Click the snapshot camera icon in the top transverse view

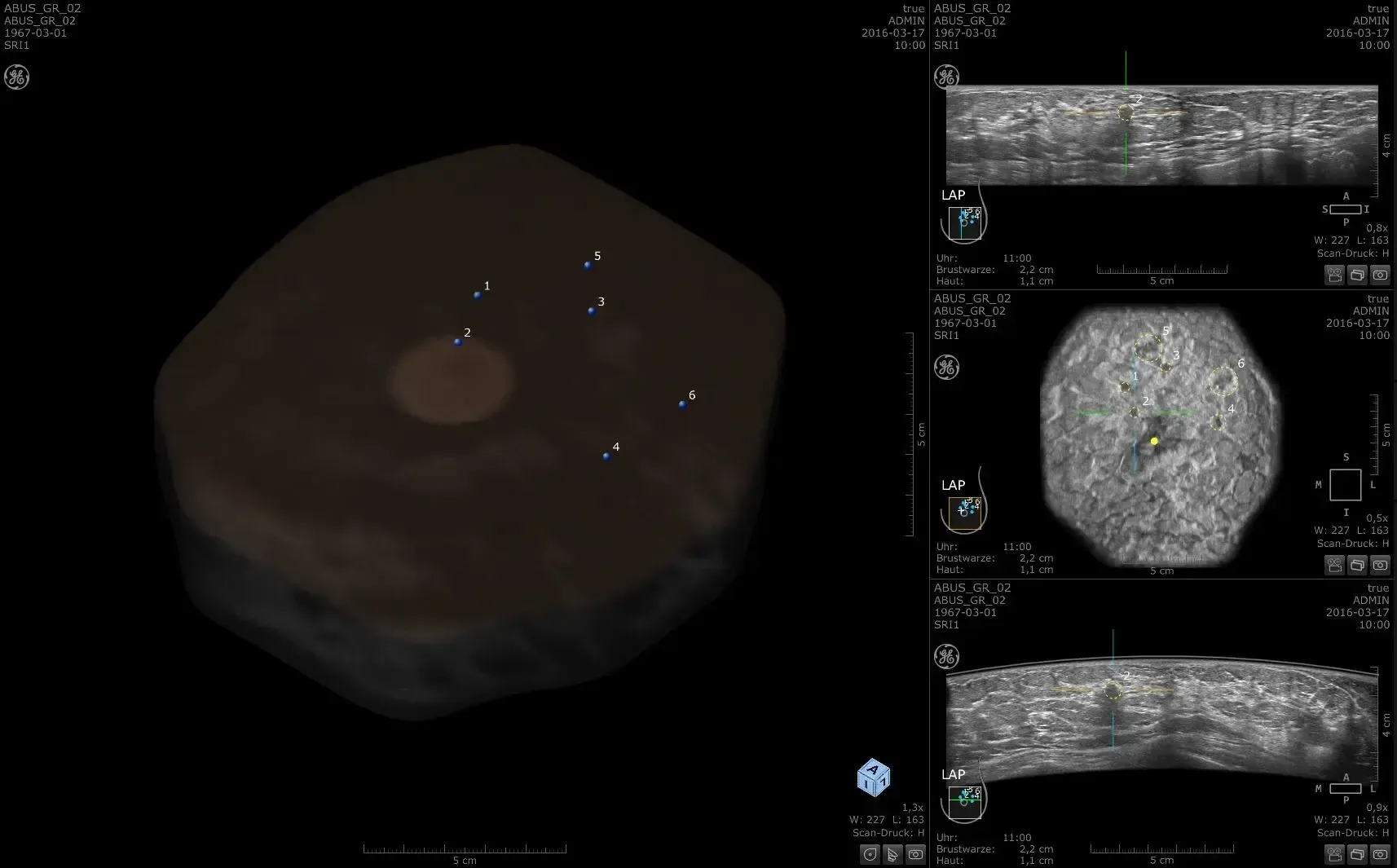[1380, 275]
